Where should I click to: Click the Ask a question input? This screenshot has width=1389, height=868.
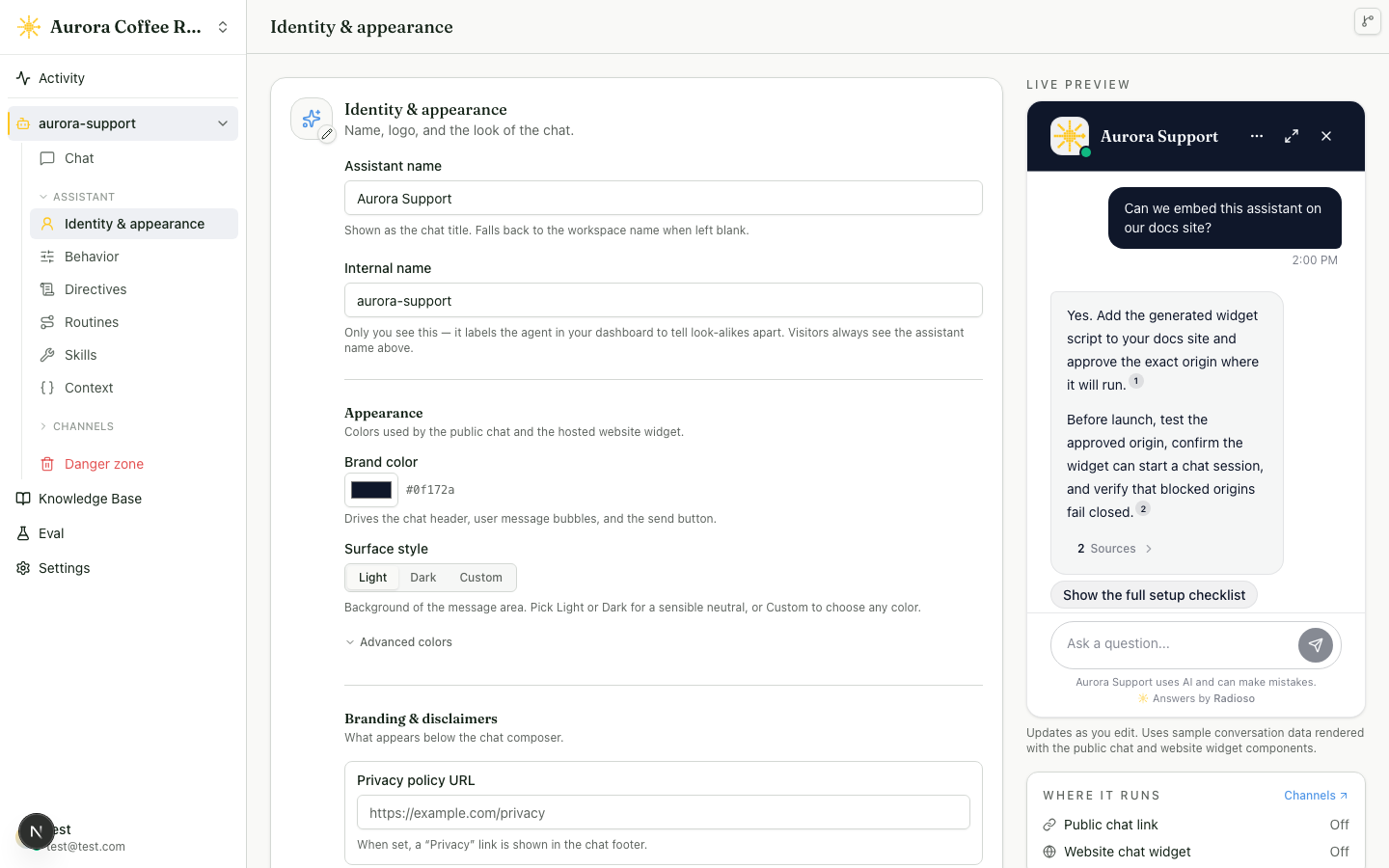point(1177,644)
